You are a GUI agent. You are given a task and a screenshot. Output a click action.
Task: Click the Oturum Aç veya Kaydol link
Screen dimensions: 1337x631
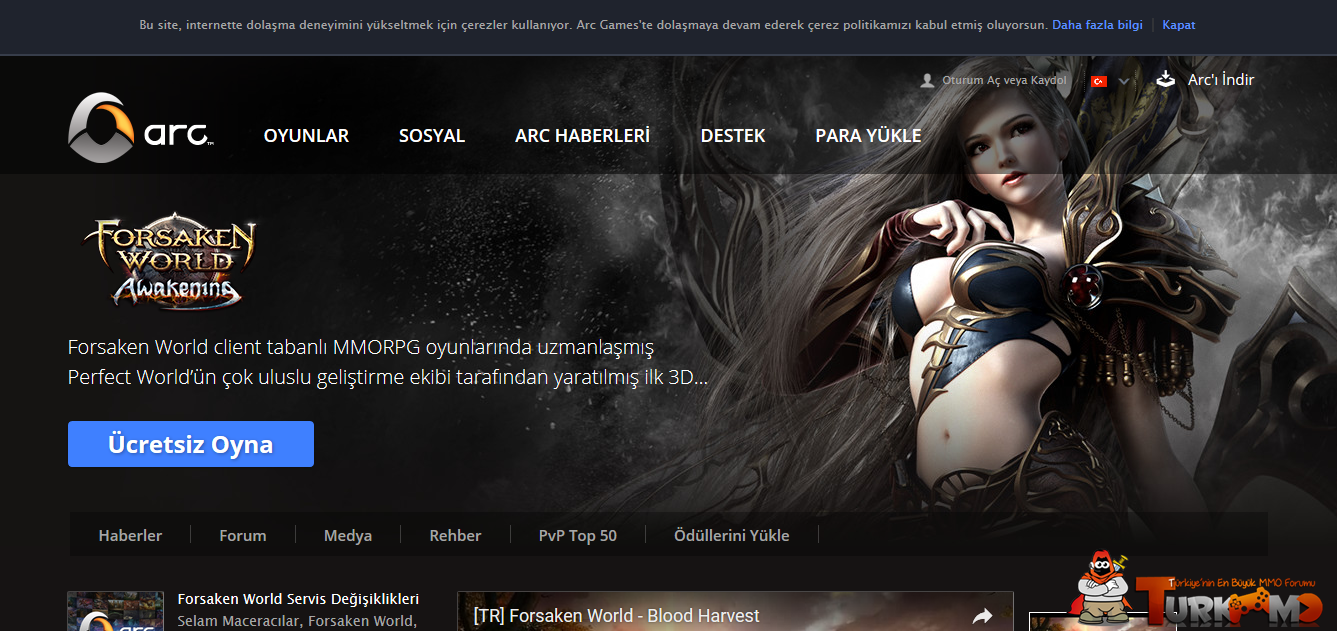point(1004,80)
